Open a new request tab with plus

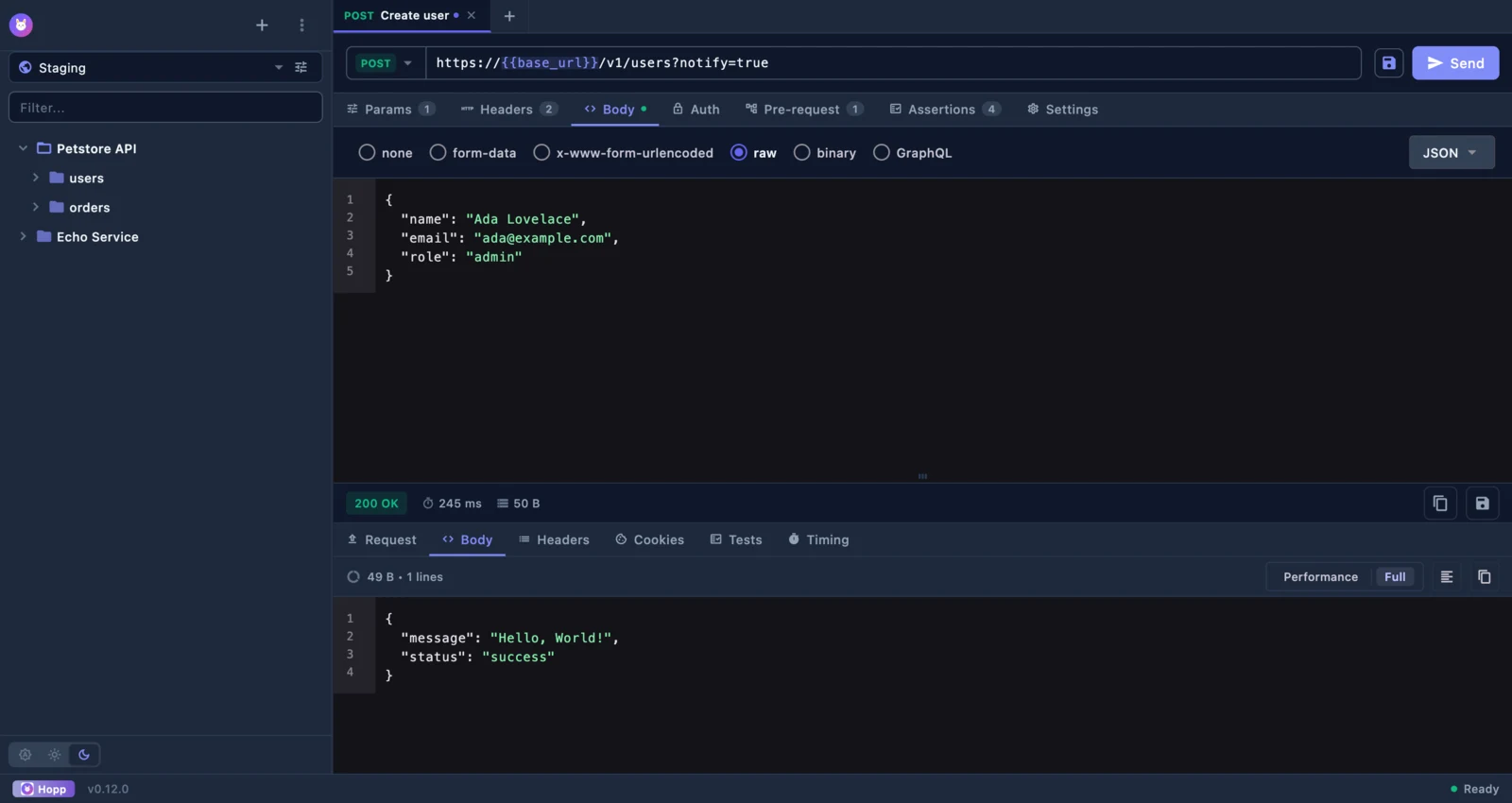[x=509, y=16]
